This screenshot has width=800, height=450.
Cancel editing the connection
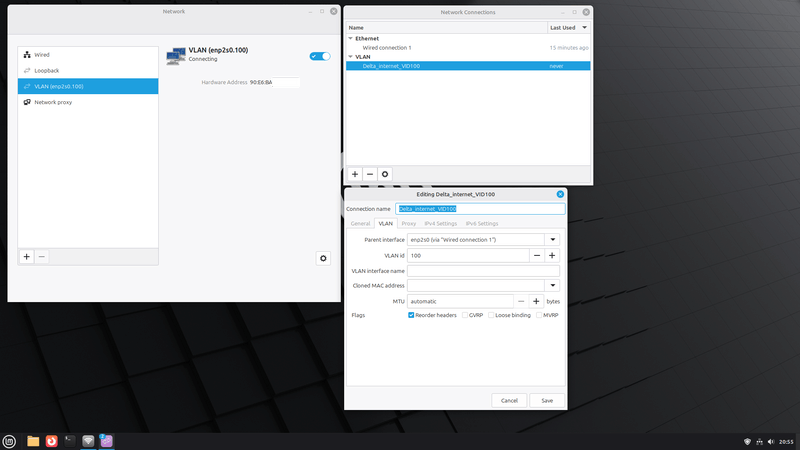(509, 401)
